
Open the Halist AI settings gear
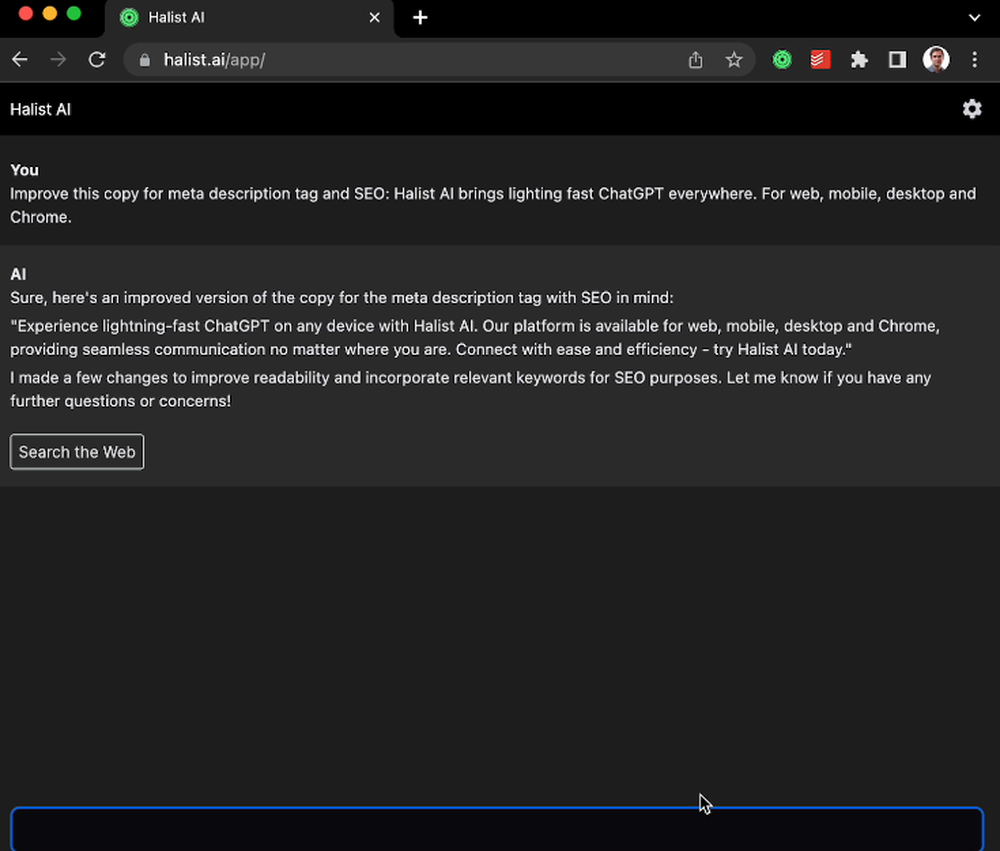[971, 109]
